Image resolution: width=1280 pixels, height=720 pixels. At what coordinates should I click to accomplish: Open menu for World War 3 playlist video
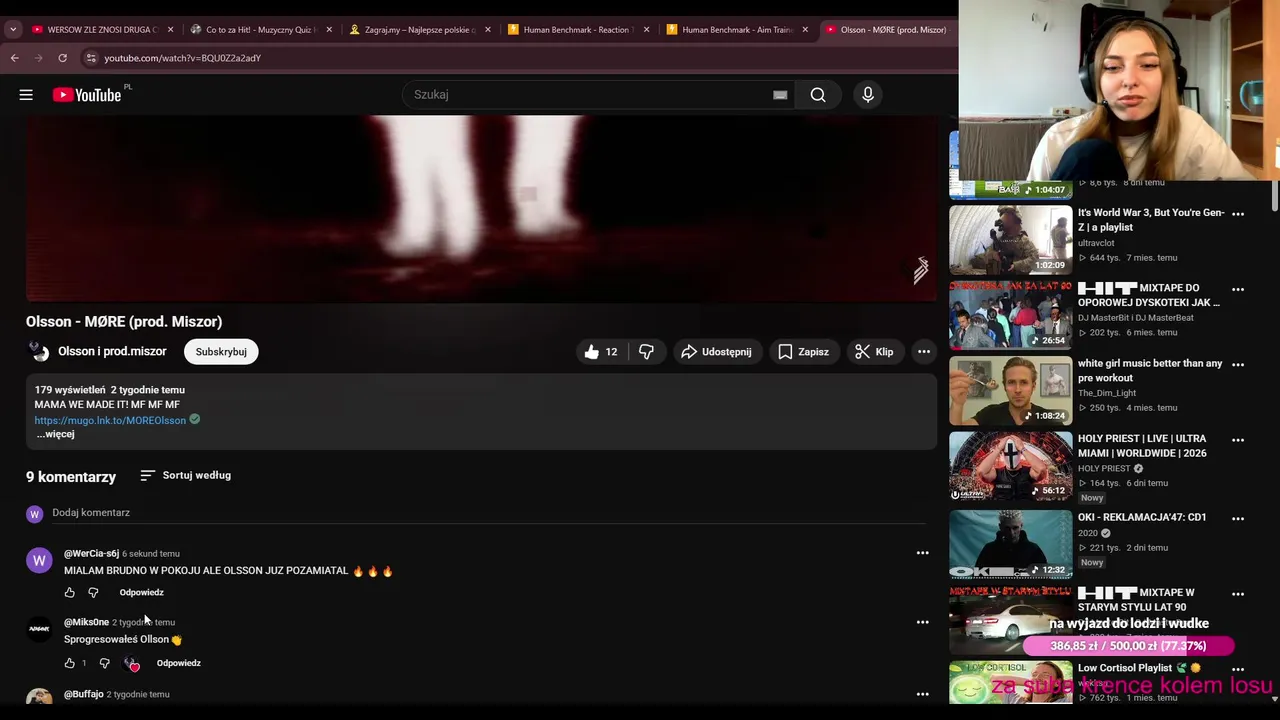click(1238, 214)
